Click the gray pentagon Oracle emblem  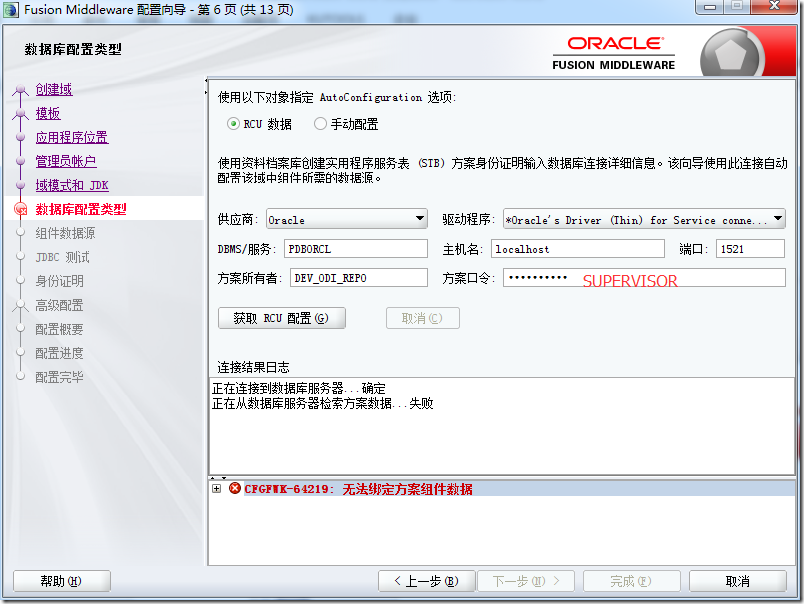click(730, 54)
